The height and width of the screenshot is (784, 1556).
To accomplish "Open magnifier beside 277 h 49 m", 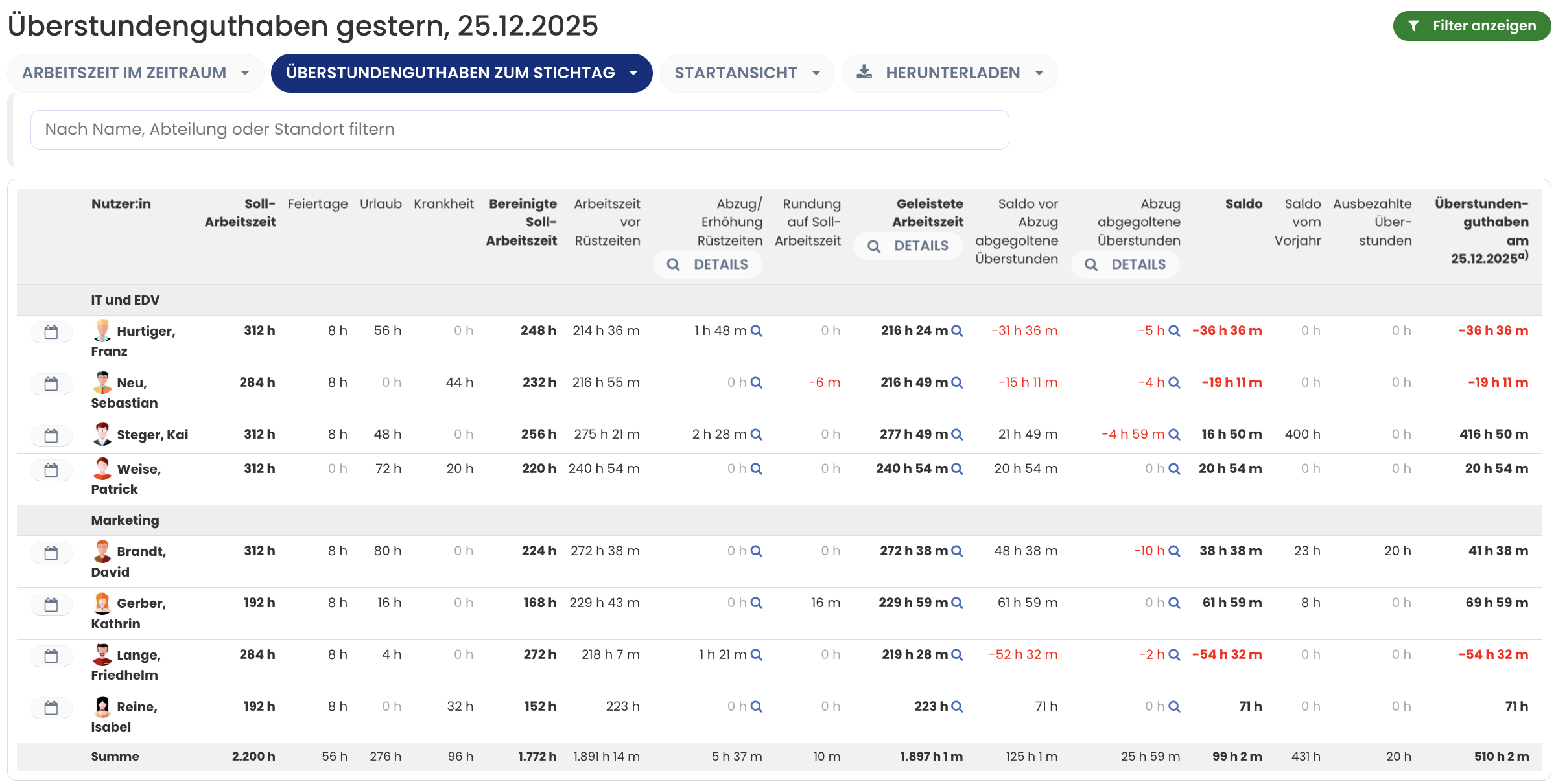I will point(957,435).
